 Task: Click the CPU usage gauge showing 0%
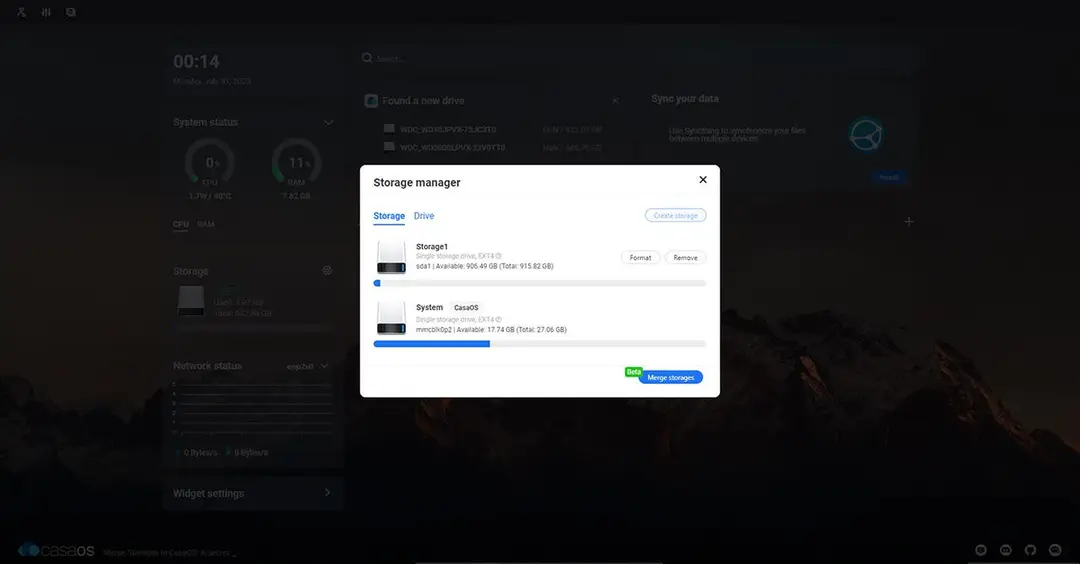click(209, 163)
